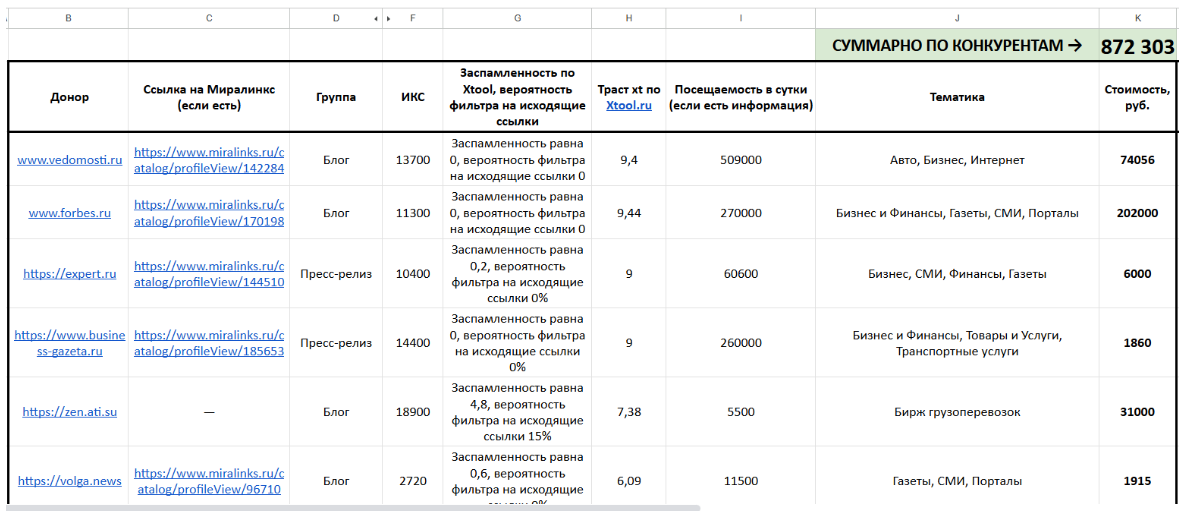Follow Miralinks link profileView/96710
Screen dimensions: 1181x512
point(209,480)
